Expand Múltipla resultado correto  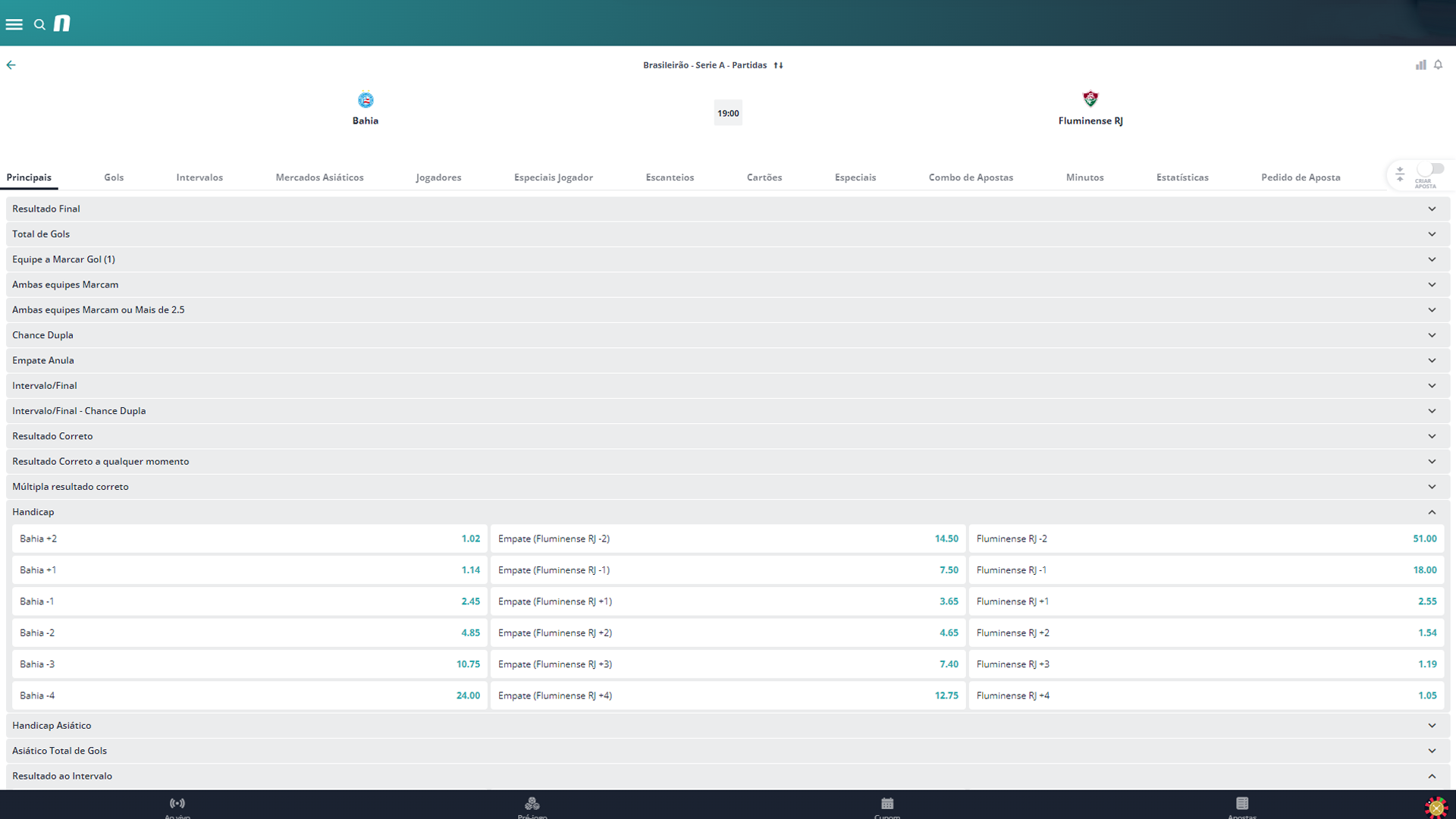point(728,487)
